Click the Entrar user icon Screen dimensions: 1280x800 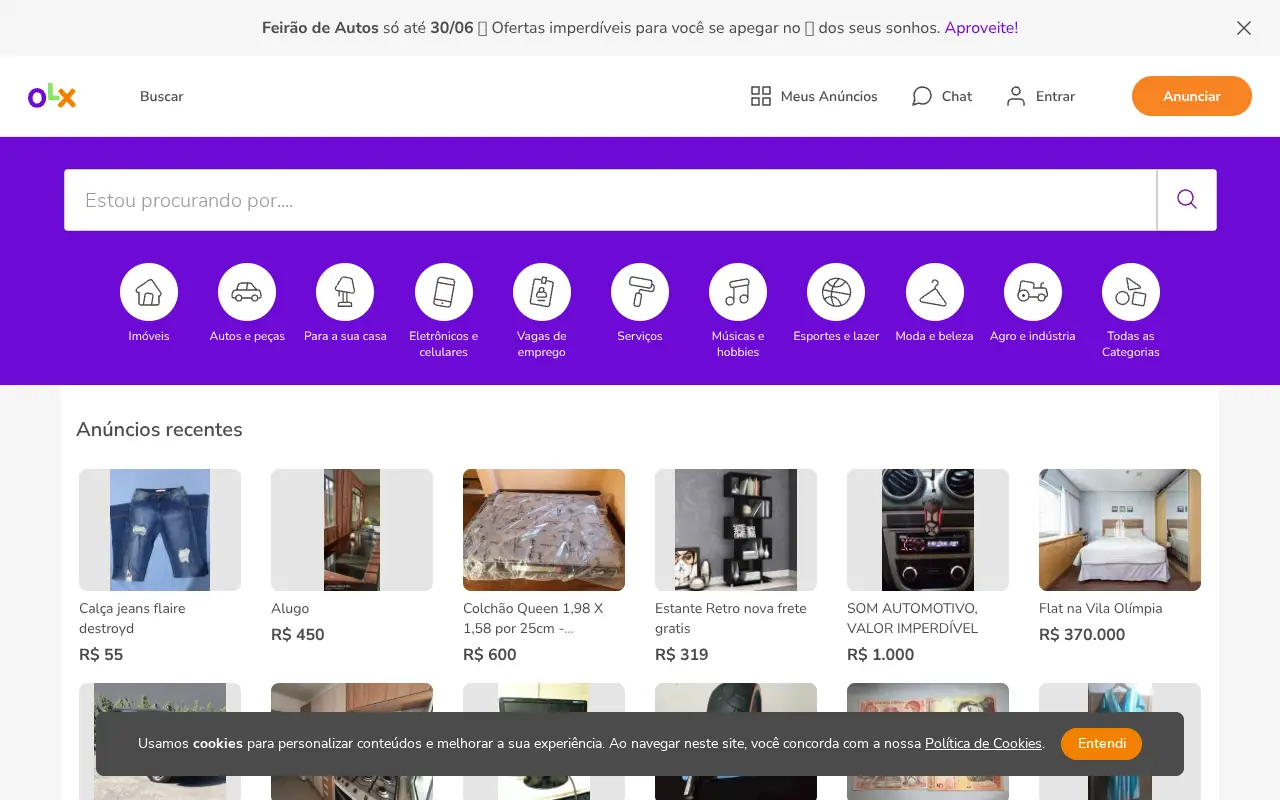[x=1016, y=96]
